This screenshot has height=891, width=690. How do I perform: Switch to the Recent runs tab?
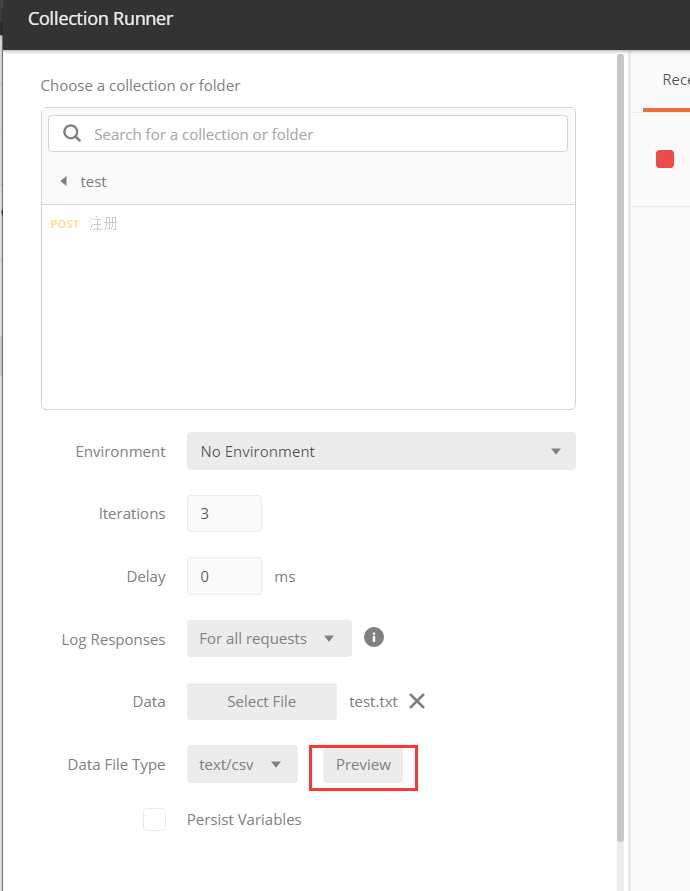click(x=675, y=80)
